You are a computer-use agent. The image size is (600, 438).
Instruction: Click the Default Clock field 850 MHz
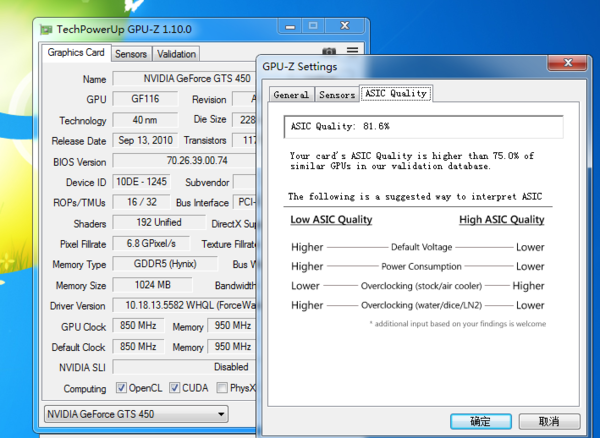(138, 347)
